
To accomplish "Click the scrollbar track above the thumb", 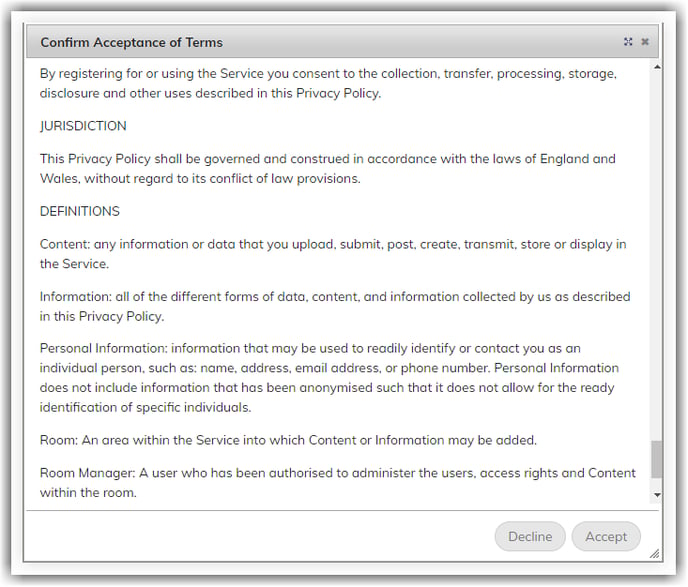I will coord(656,256).
